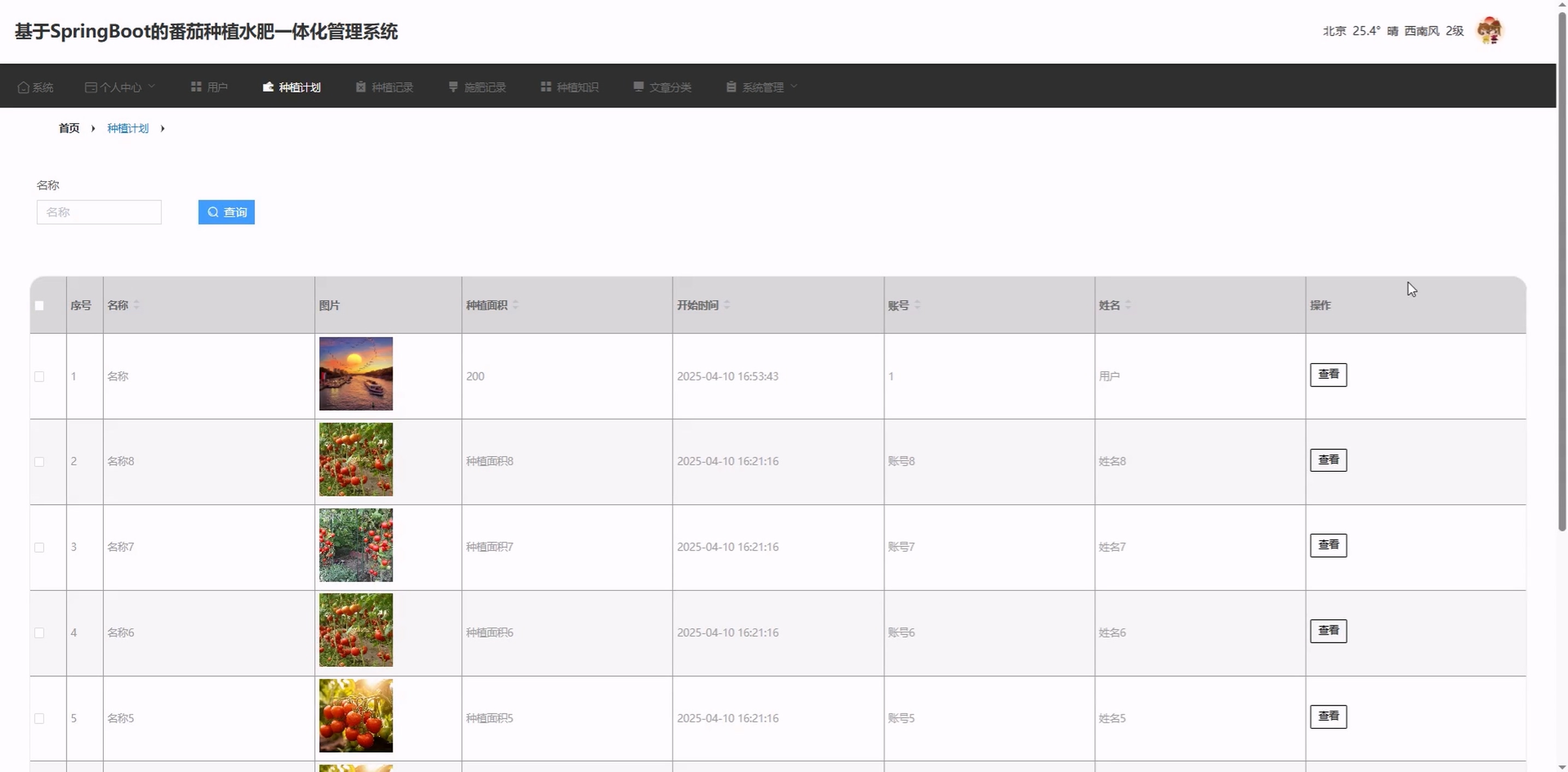The image size is (1568, 772).
Task: Click the blue 查询 search button
Action: 226,212
